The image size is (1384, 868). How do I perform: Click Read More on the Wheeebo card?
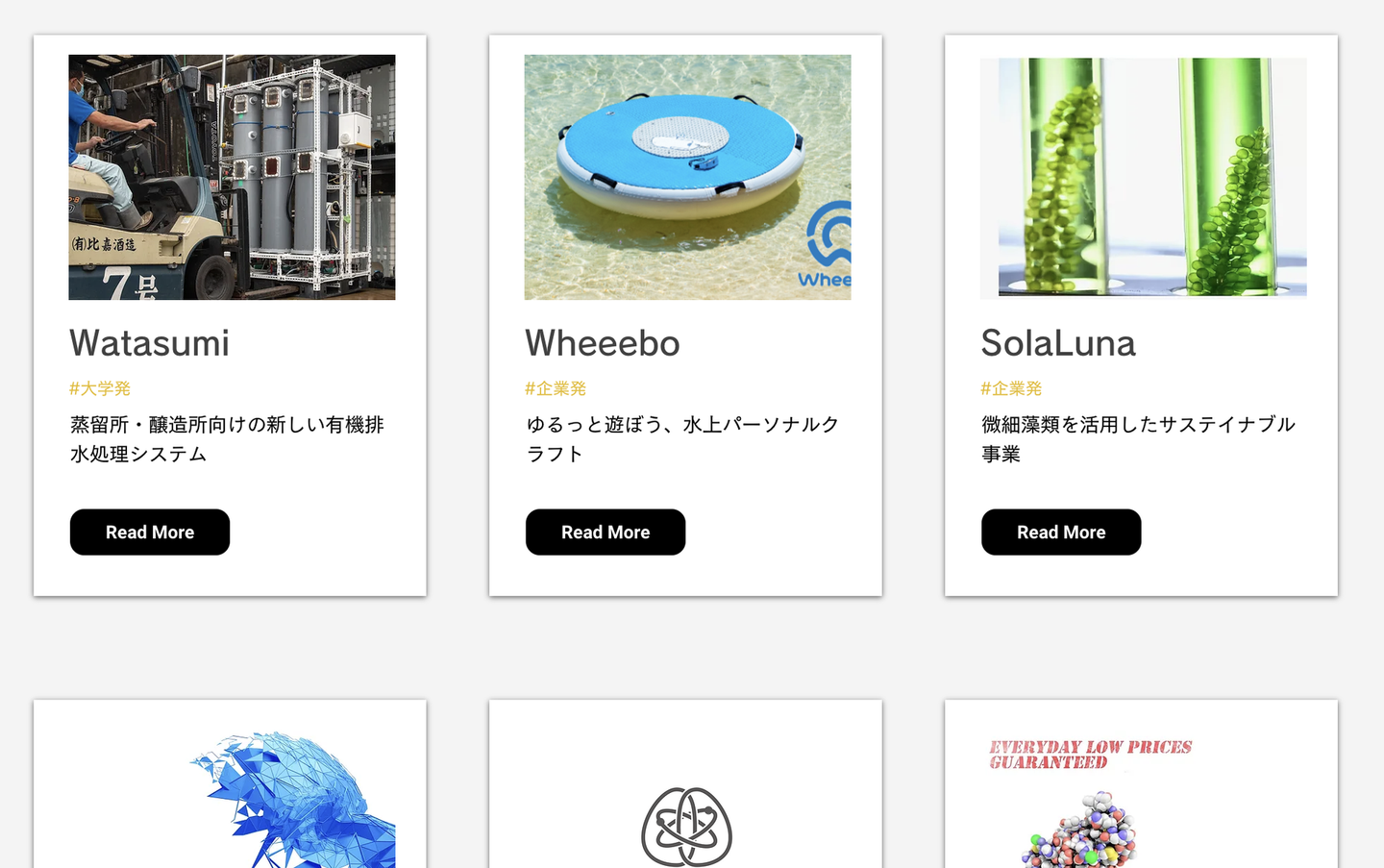click(605, 533)
